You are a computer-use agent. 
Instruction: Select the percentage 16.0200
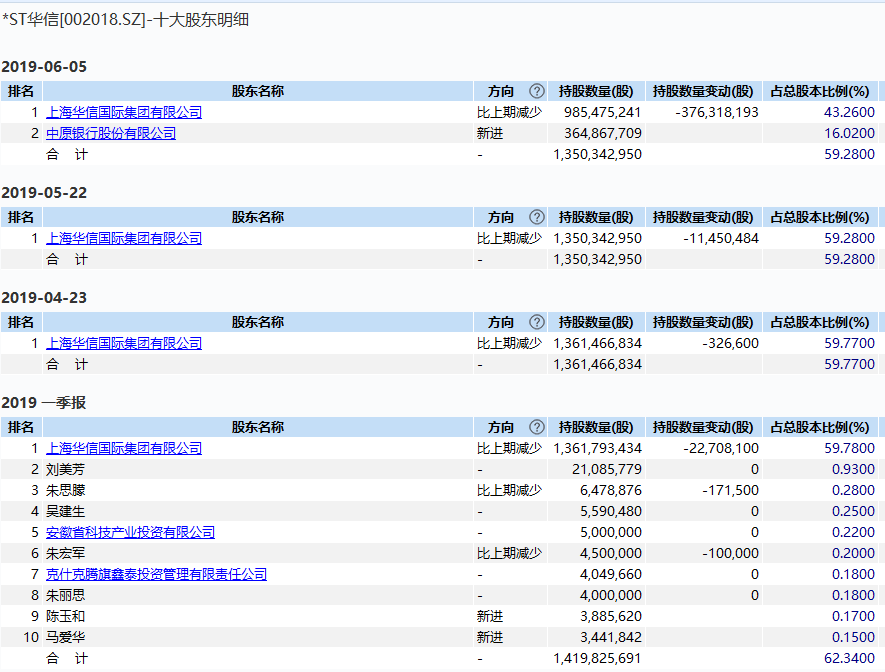(x=849, y=133)
